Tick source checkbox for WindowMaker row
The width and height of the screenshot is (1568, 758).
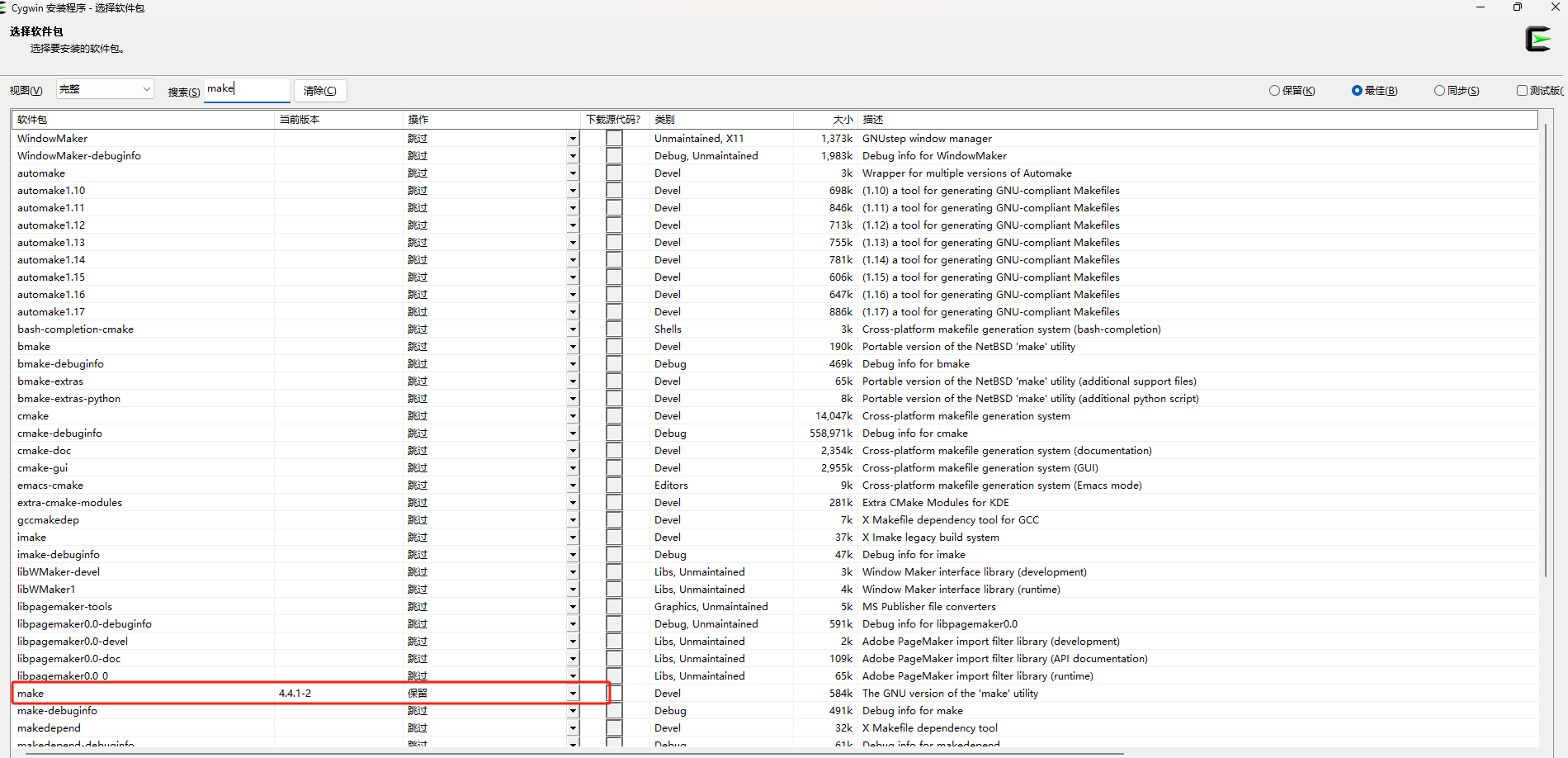(x=614, y=138)
